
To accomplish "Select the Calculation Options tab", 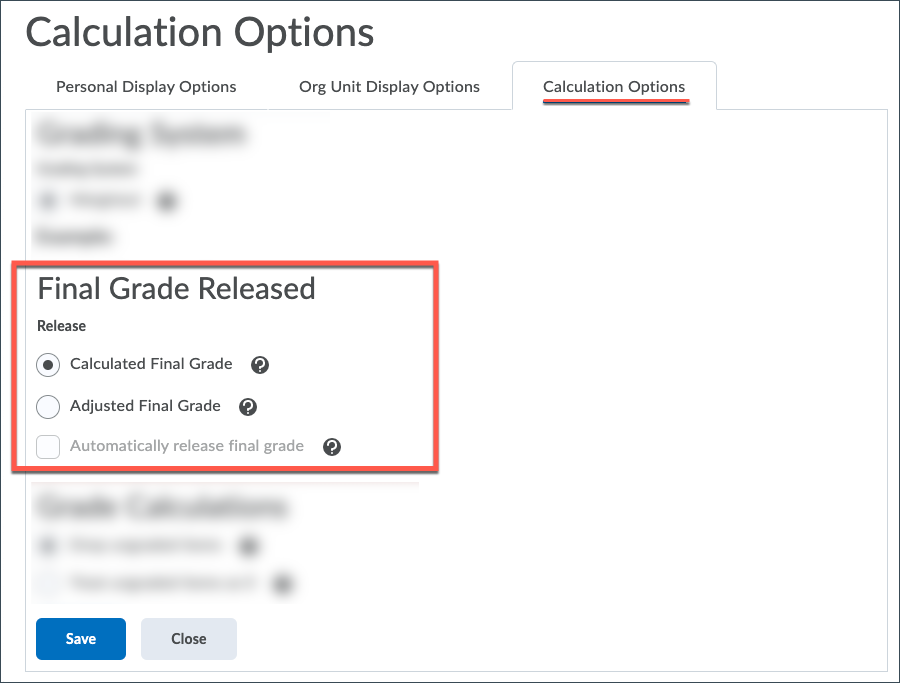I will 614,87.
